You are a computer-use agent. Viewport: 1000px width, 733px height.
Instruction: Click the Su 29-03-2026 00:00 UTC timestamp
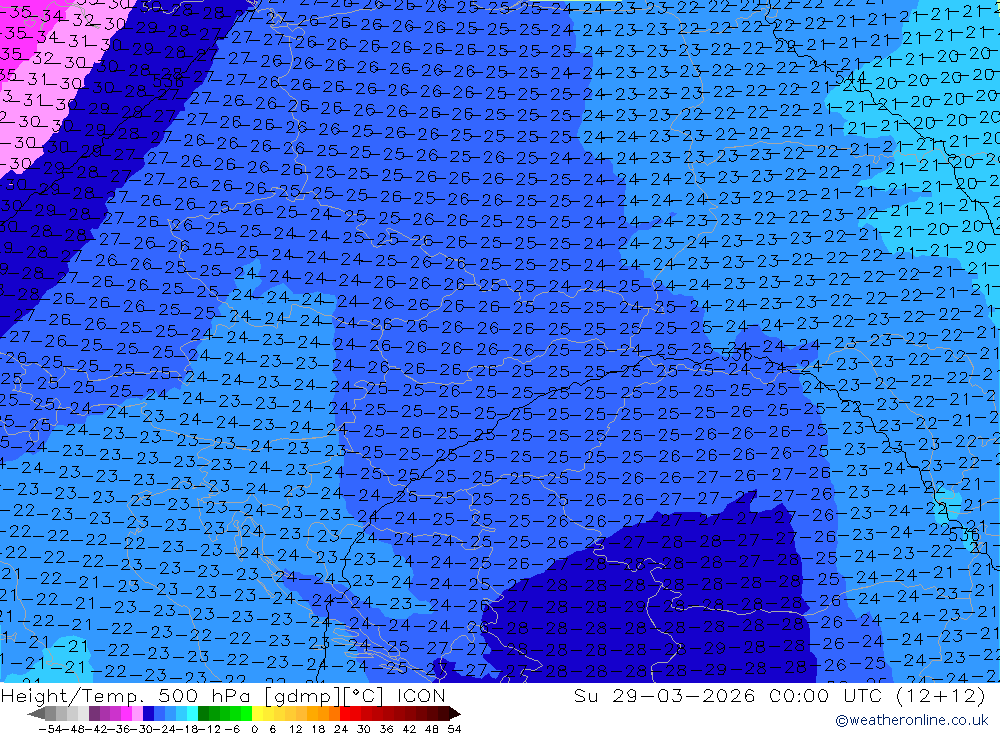click(727, 696)
